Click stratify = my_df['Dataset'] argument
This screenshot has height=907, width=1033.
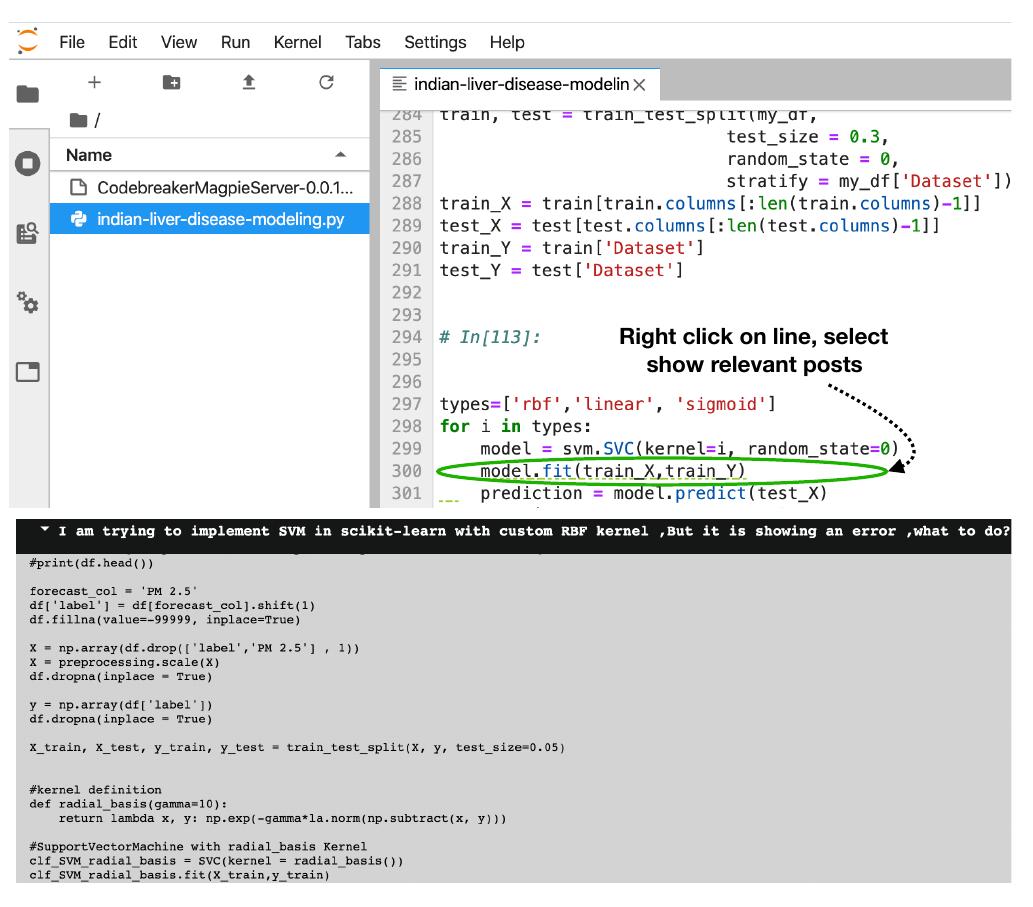pos(869,181)
